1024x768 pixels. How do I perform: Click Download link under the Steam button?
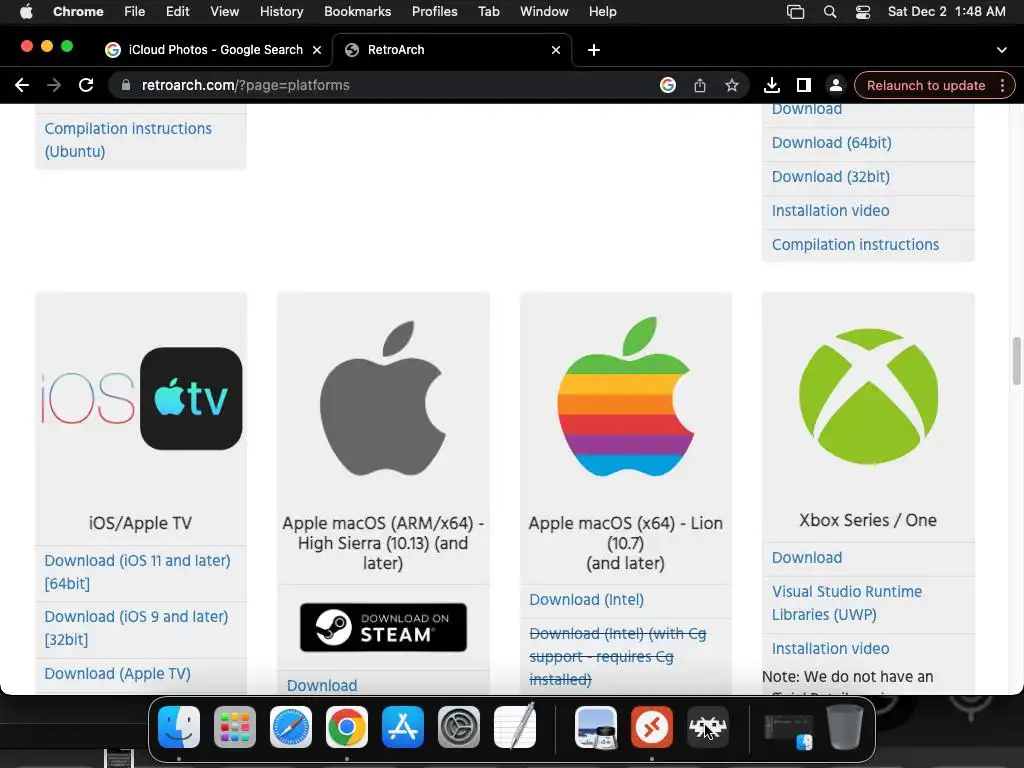point(322,685)
